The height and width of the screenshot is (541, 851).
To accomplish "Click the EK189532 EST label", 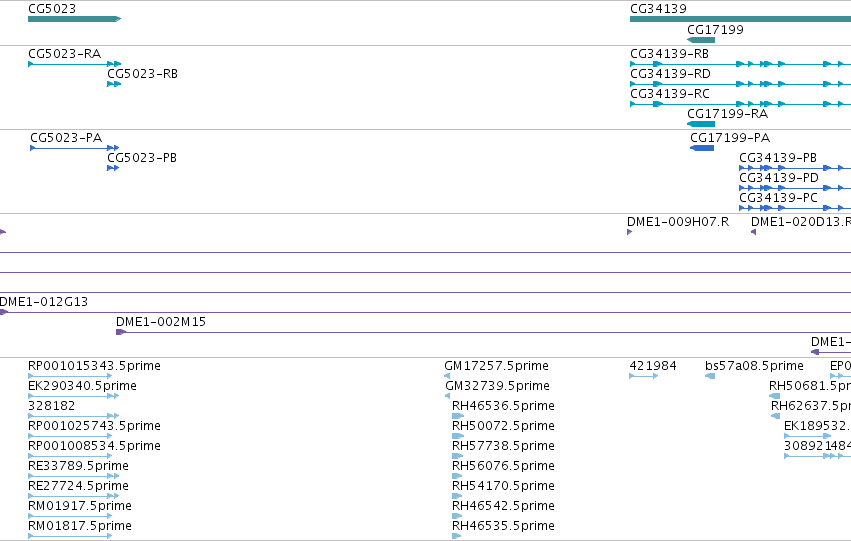I will [x=817, y=426].
